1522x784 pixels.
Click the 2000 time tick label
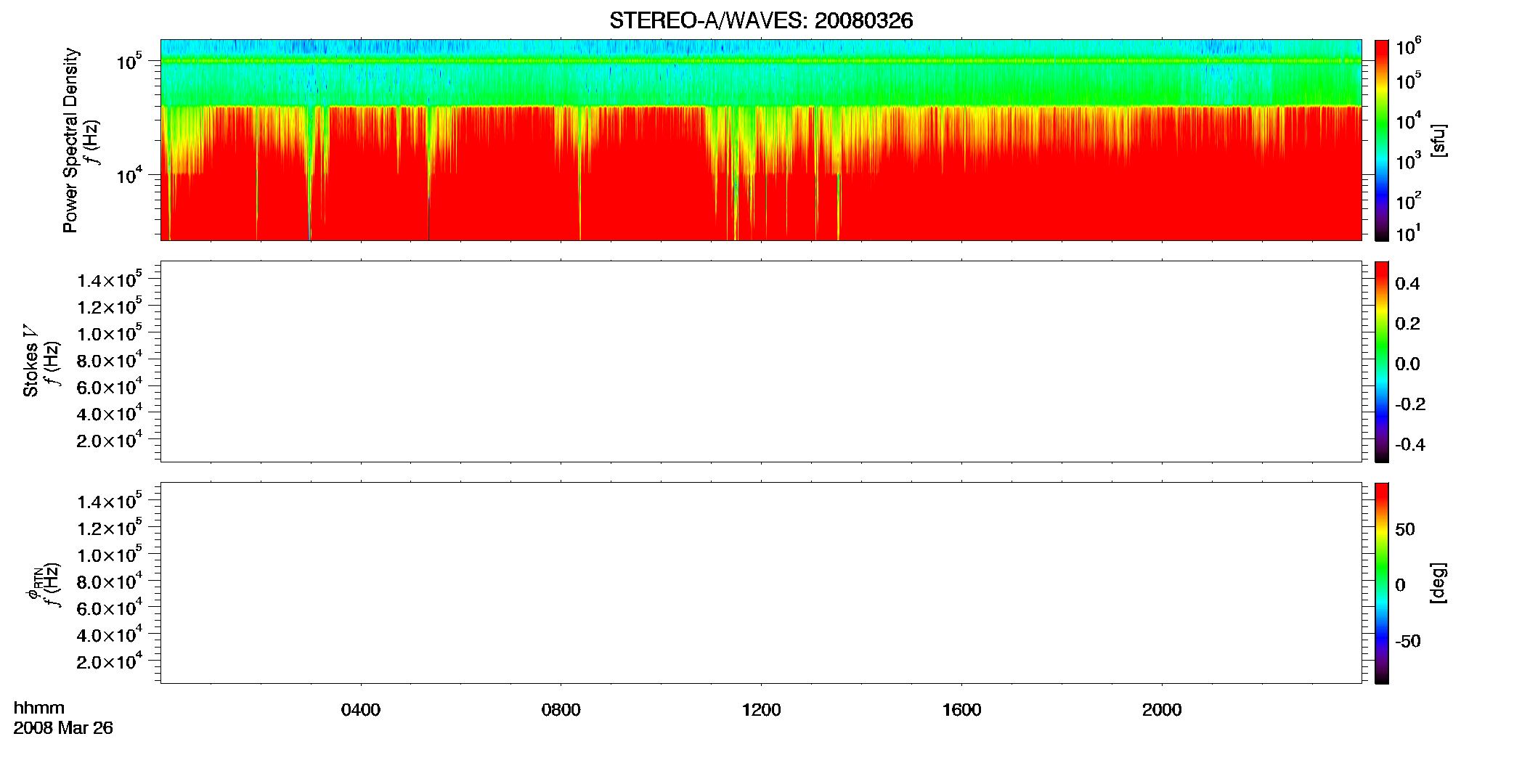coord(1162,710)
